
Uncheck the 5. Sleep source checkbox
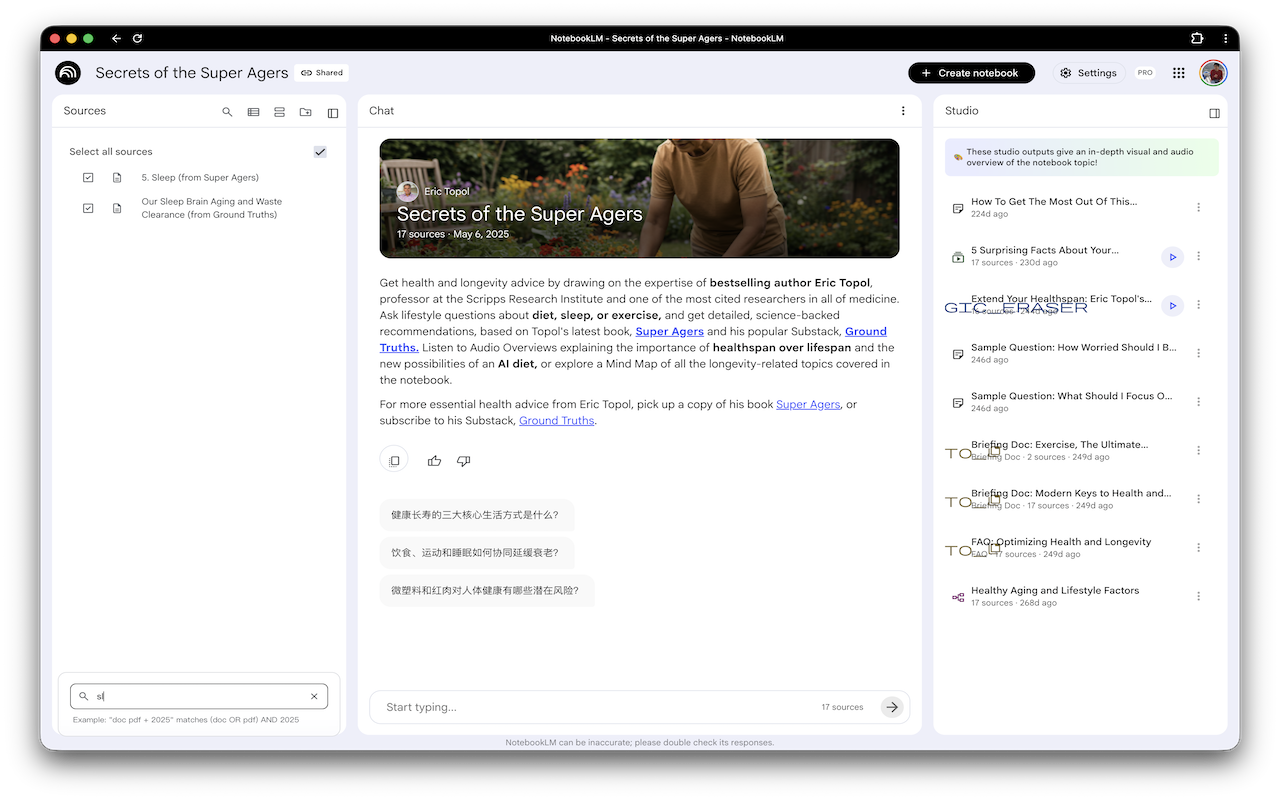88,178
